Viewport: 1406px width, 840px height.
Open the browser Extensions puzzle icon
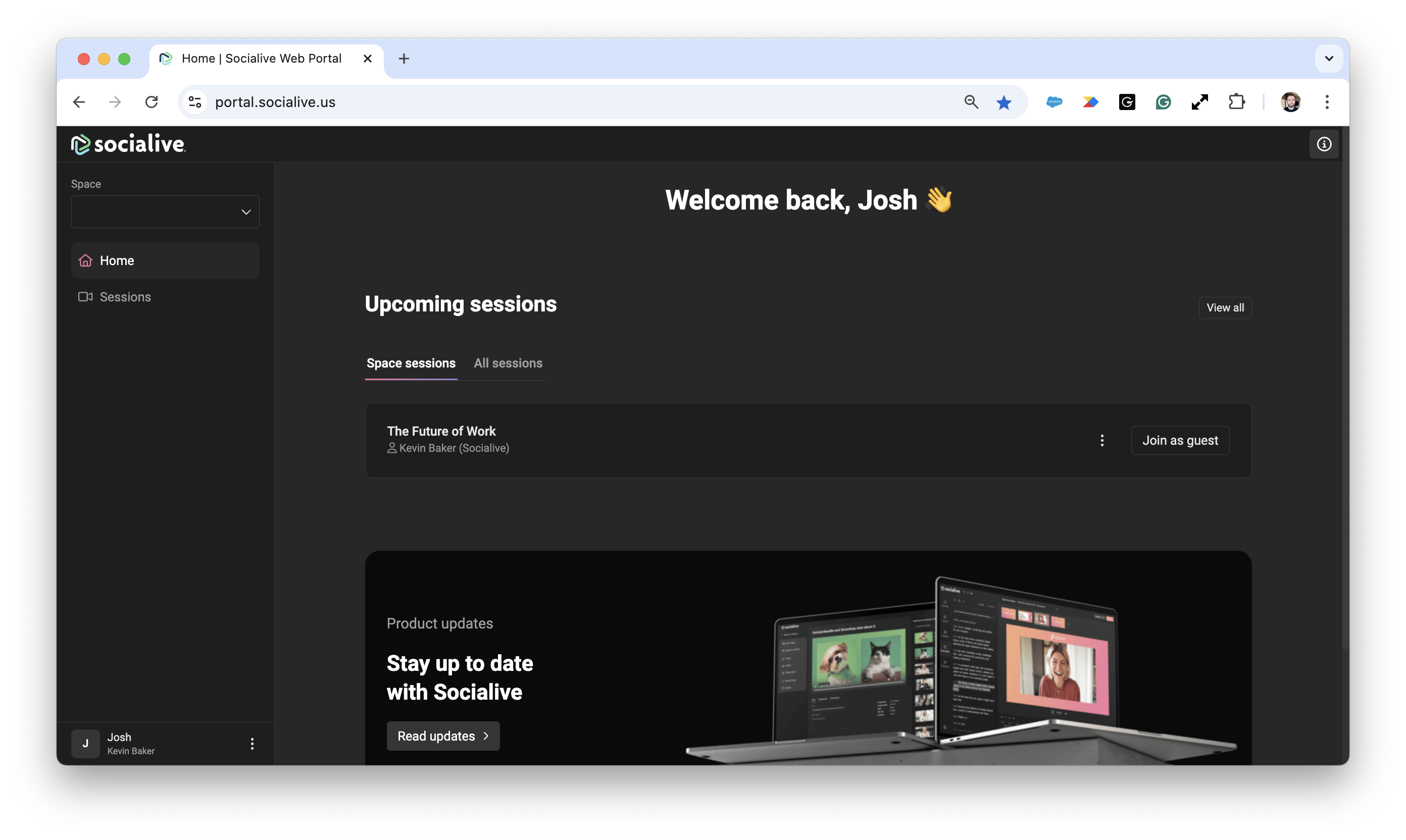[x=1236, y=102]
